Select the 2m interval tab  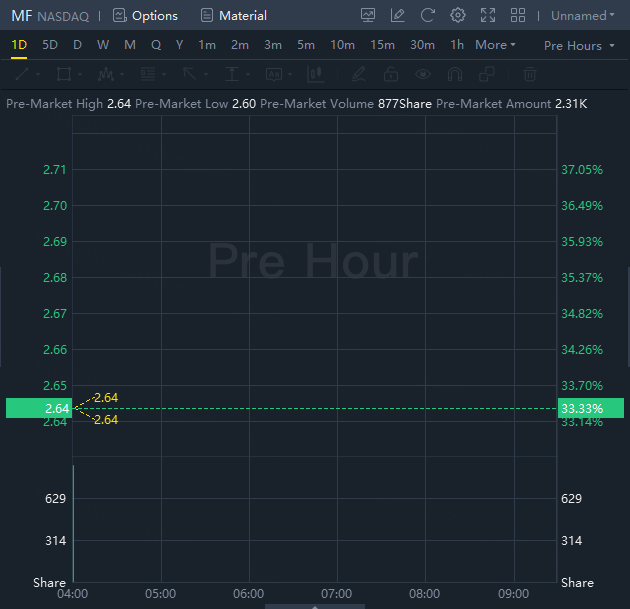pos(240,45)
